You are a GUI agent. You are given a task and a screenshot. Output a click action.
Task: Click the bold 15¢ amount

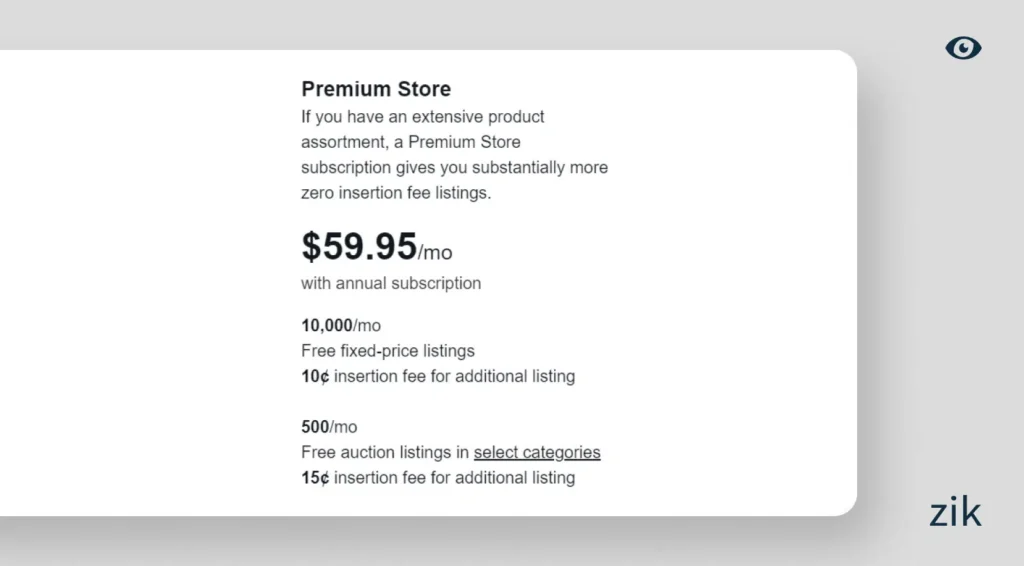(x=315, y=478)
